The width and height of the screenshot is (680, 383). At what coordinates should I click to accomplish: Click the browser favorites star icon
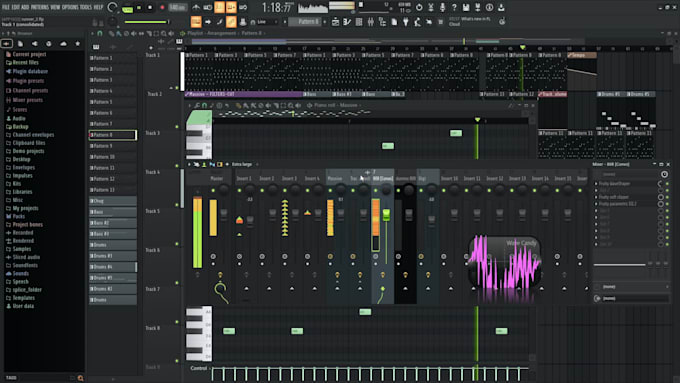[78, 43]
